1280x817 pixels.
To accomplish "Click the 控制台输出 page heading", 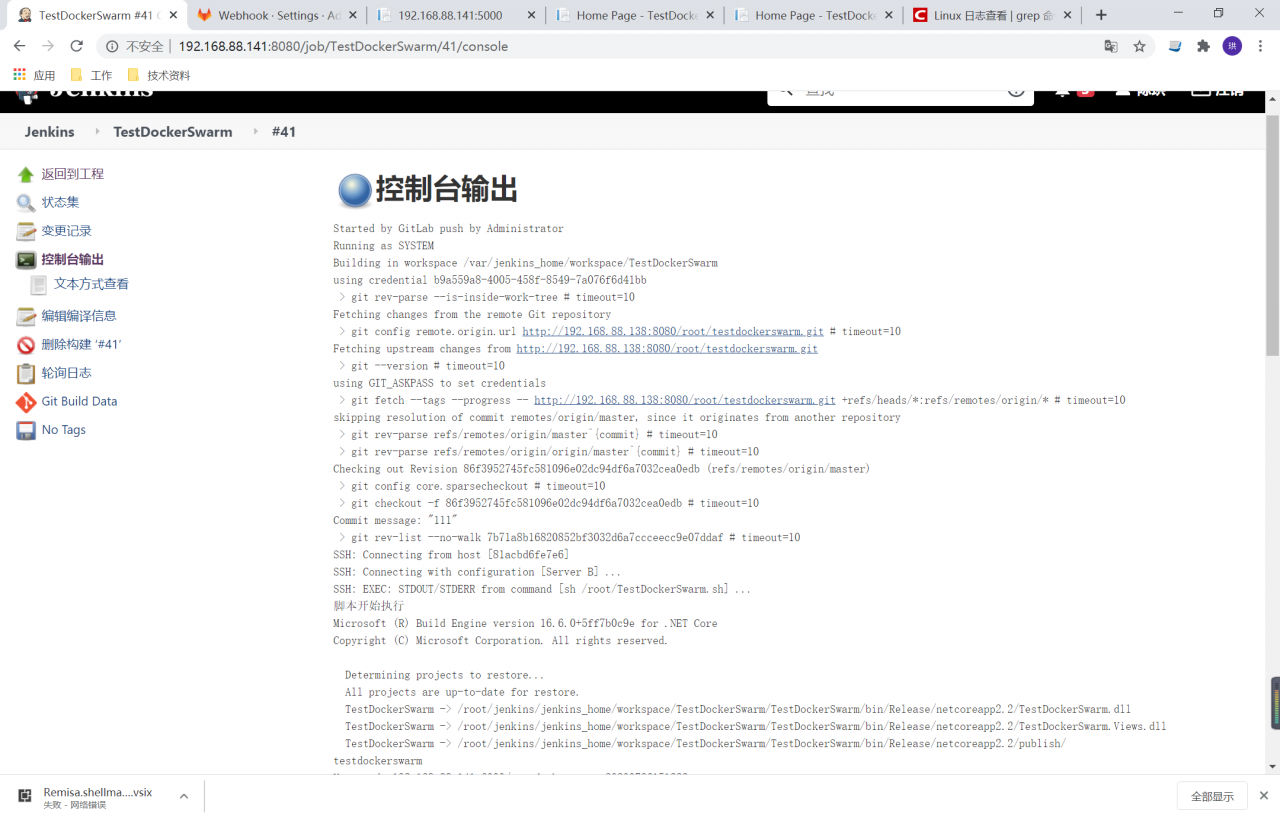I will (446, 189).
